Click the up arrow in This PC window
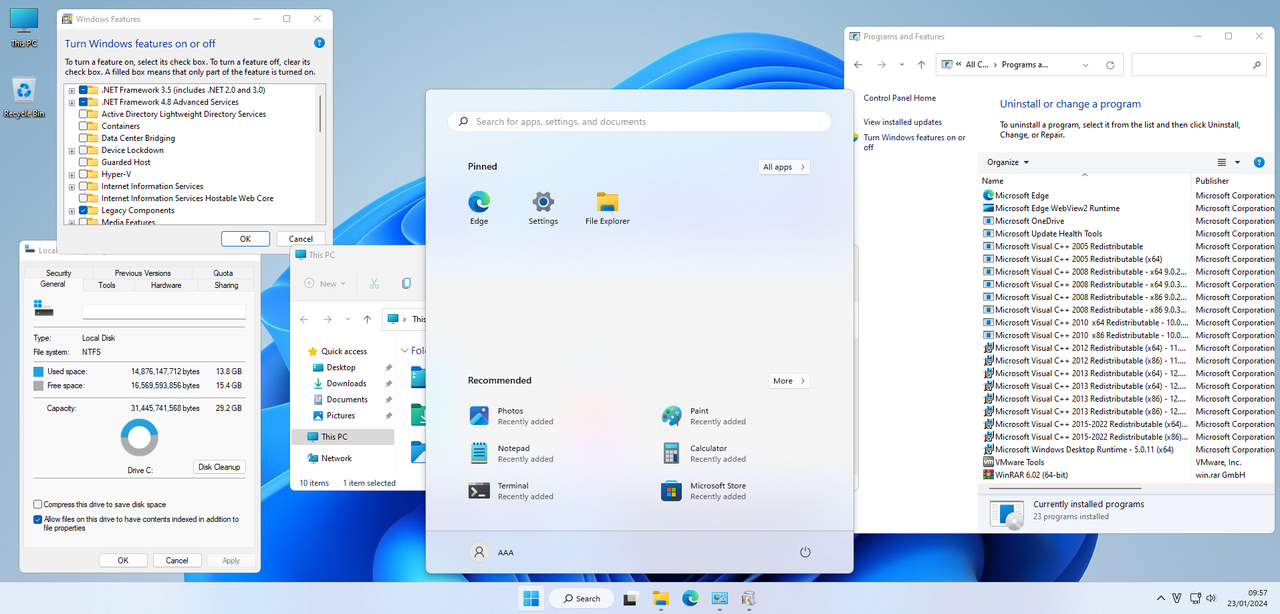This screenshot has height=614, width=1280. (367, 319)
